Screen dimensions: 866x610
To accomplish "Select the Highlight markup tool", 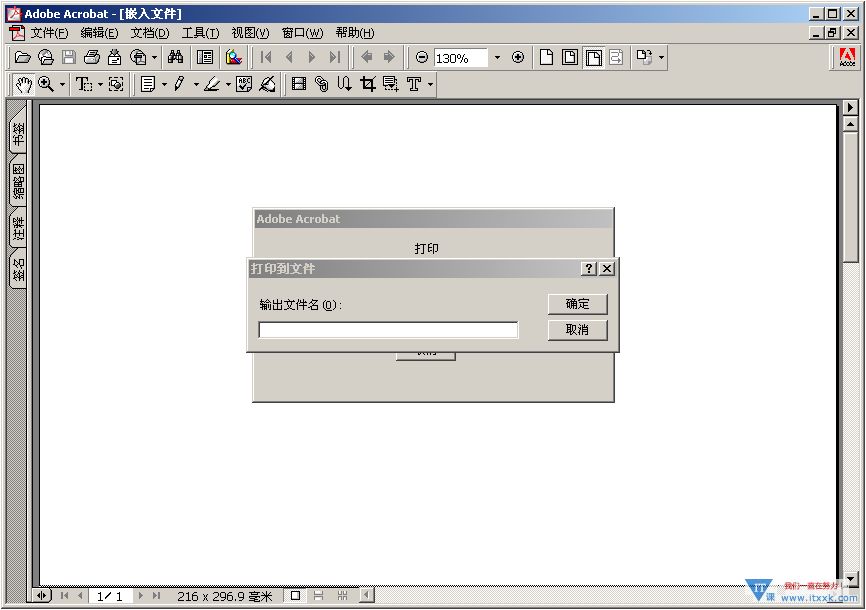I will pyautogui.click(x=212, y=85).
